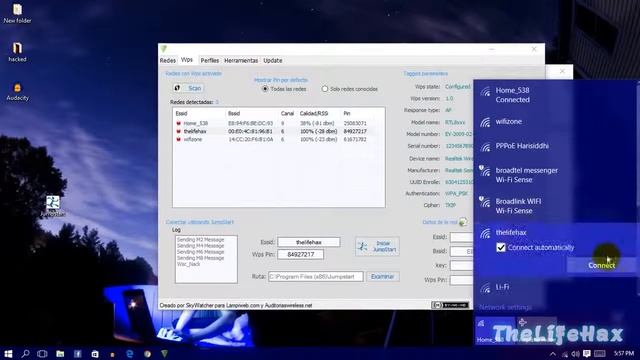Show hidden system tray icons
Viewport: 640px width, 360px height.
click(x=553, y=354)
